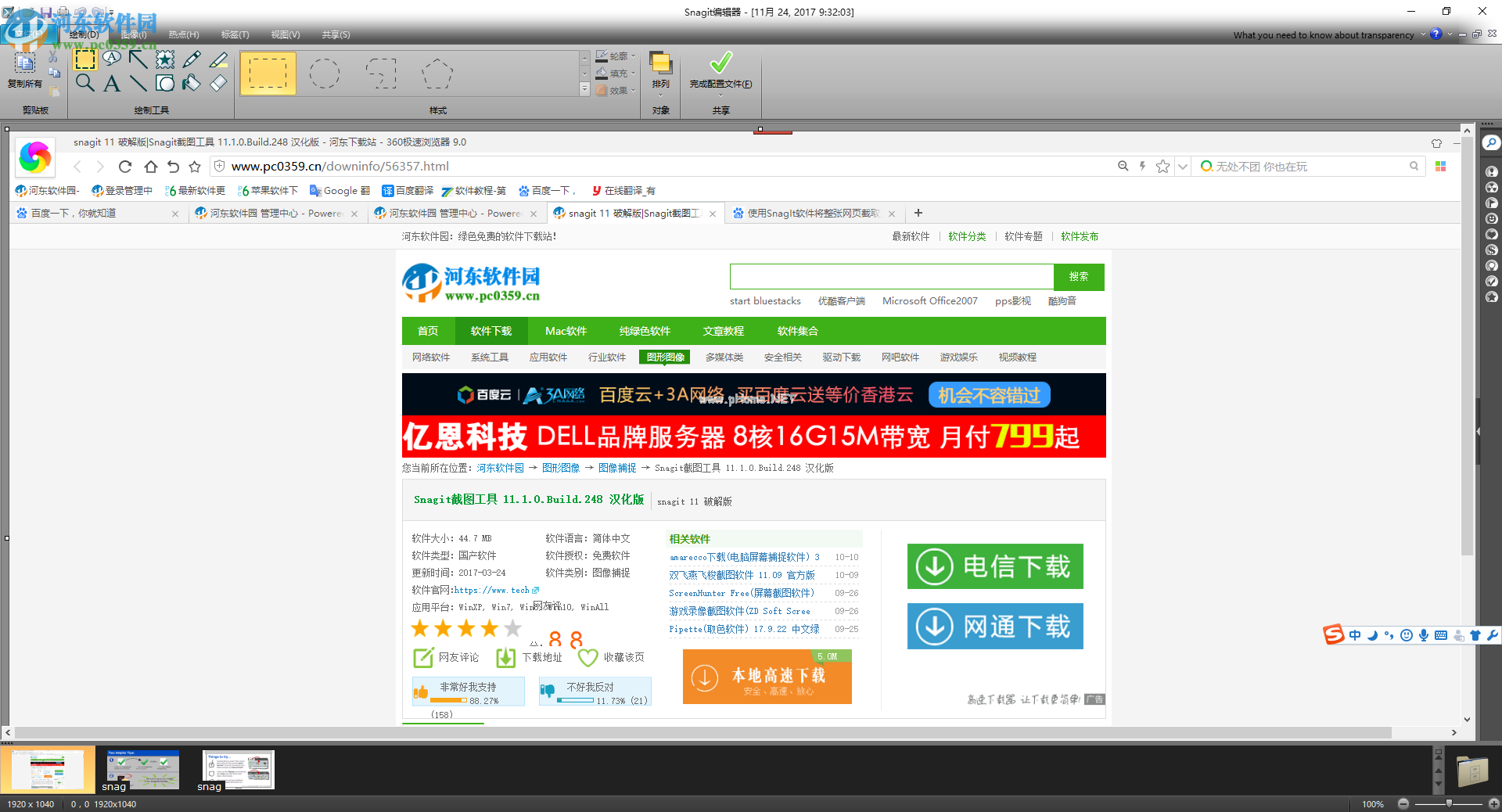Viewport: 1502px width, 812px height.
Task: Click the canvas horizontal scrollbar right arrow
Action: 1453,733
